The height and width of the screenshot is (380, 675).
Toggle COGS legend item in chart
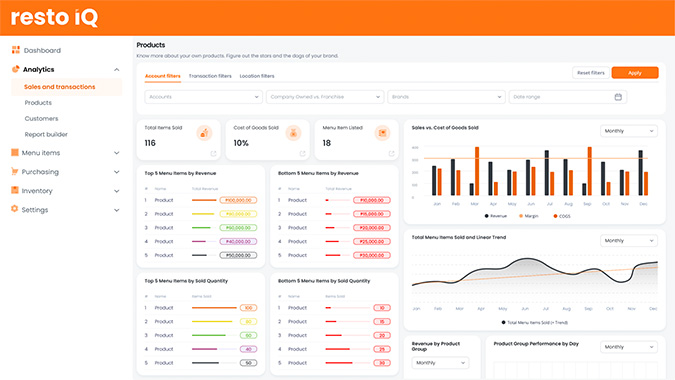pos(562,216)
